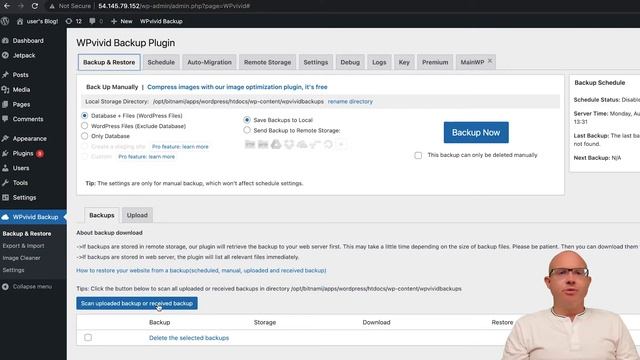Image resolution: width=640 pixels, height=360 pixels.
Task: Switch to Key tab
Action: [x=404, y=62]
